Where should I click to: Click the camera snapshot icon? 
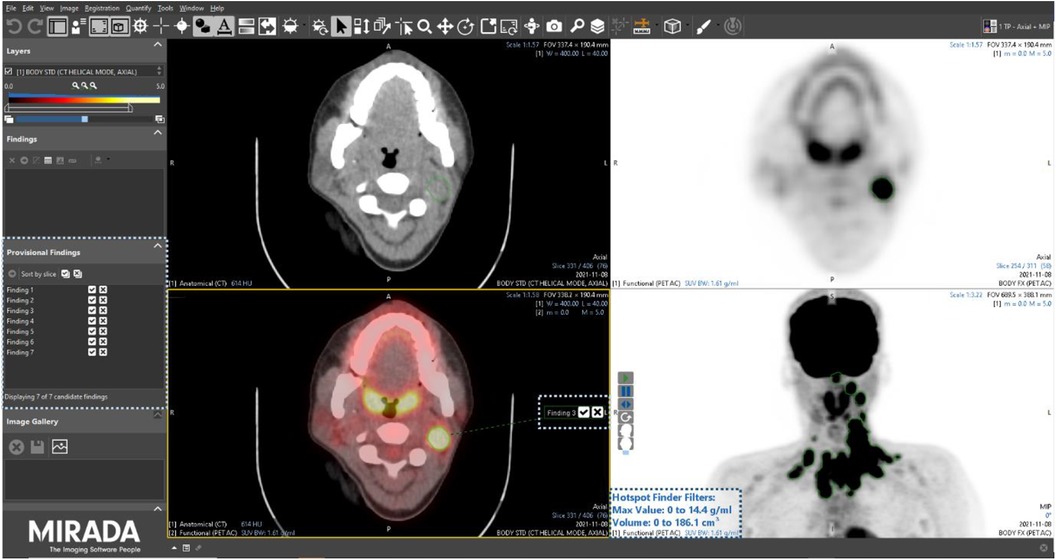tap(554, 26)
